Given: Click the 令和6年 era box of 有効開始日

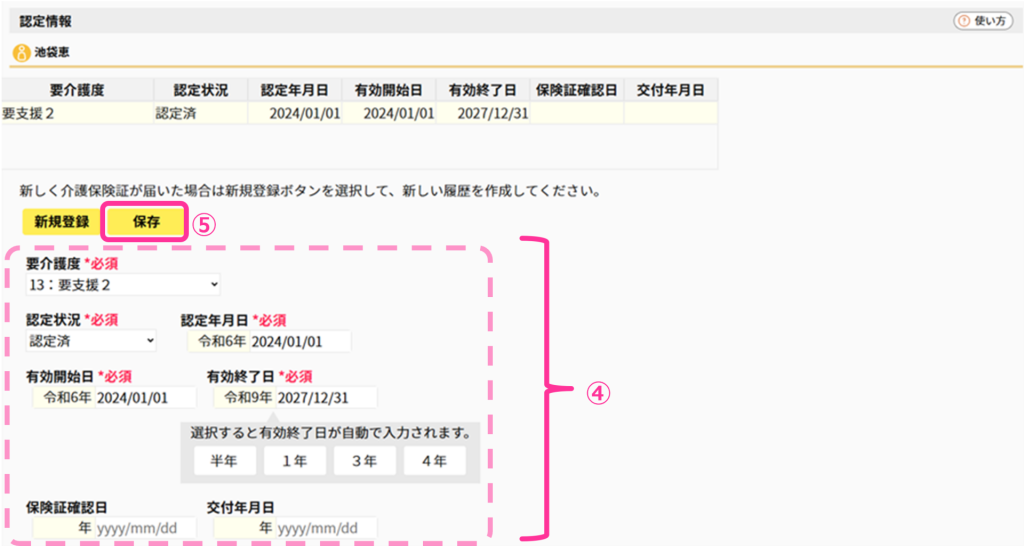Looking at the screenshot, I should click(64, 397).
